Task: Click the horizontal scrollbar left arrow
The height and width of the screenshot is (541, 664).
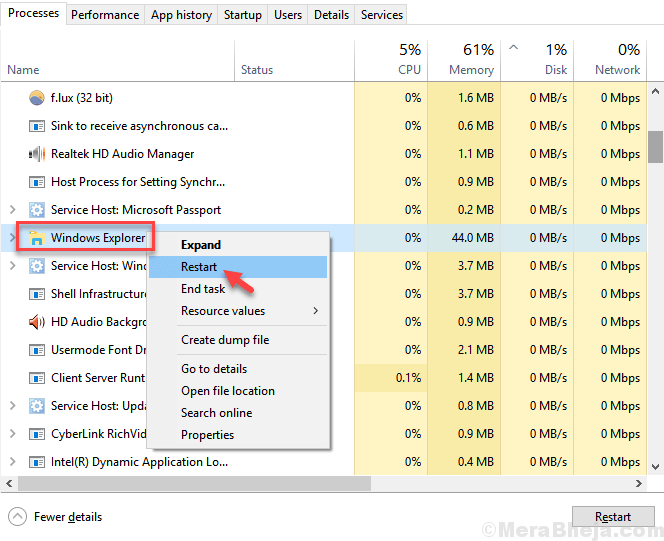Action: 9,483
